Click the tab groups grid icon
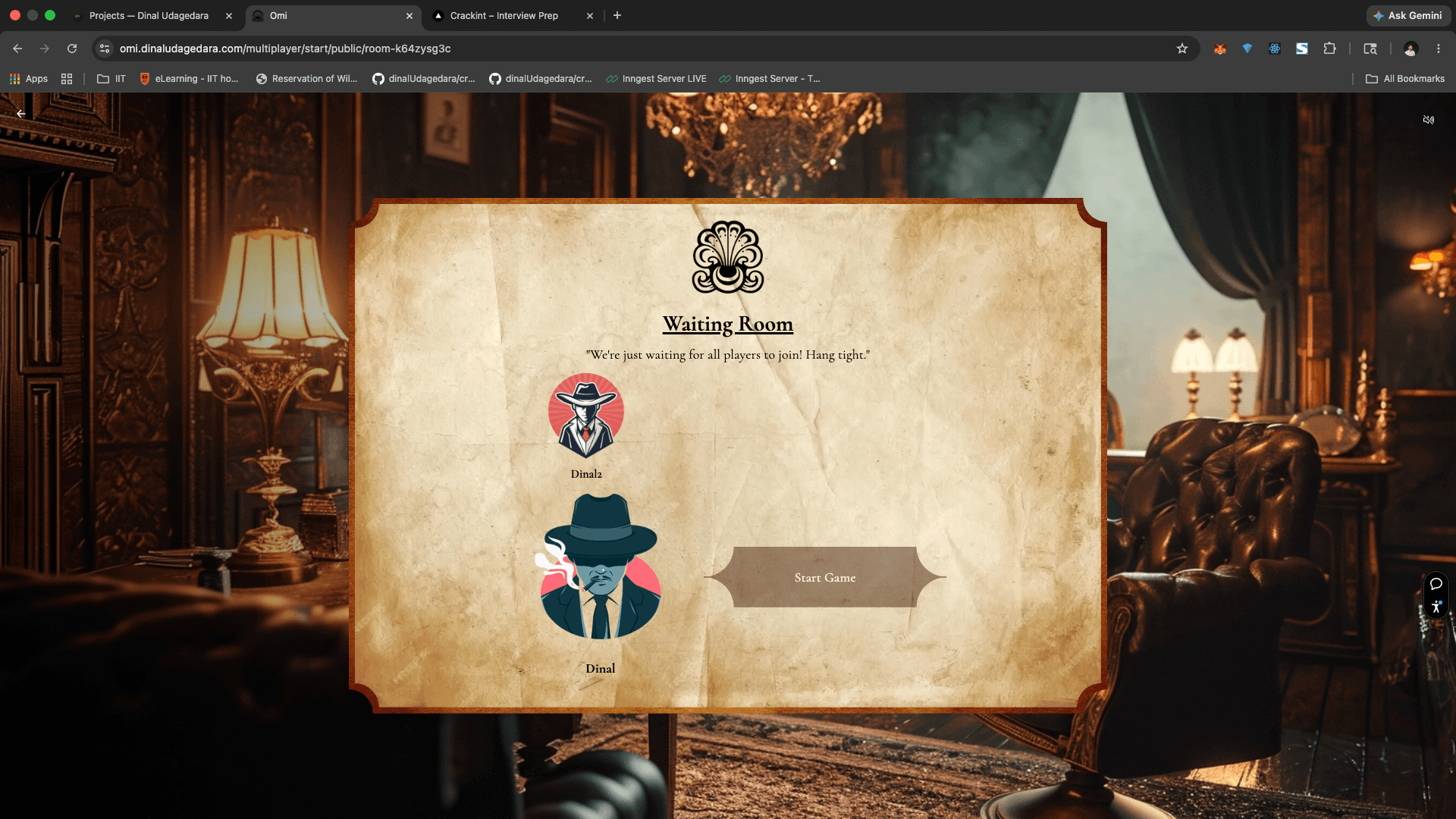The height and width of the screenshot is (819, 1456). pos(67,79)
